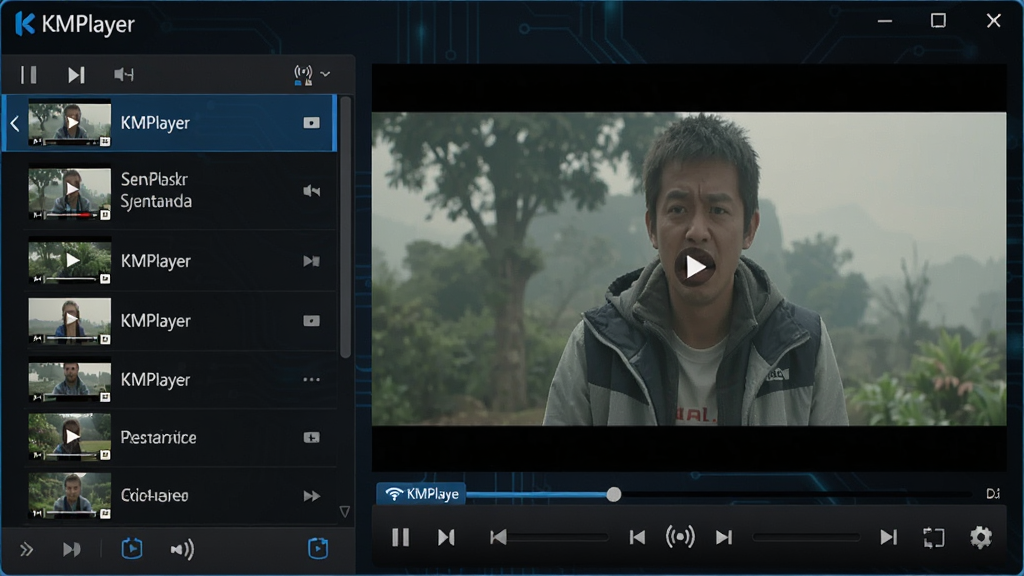Click the skip icon on third KMPlayer row

(x=312, y=261)
